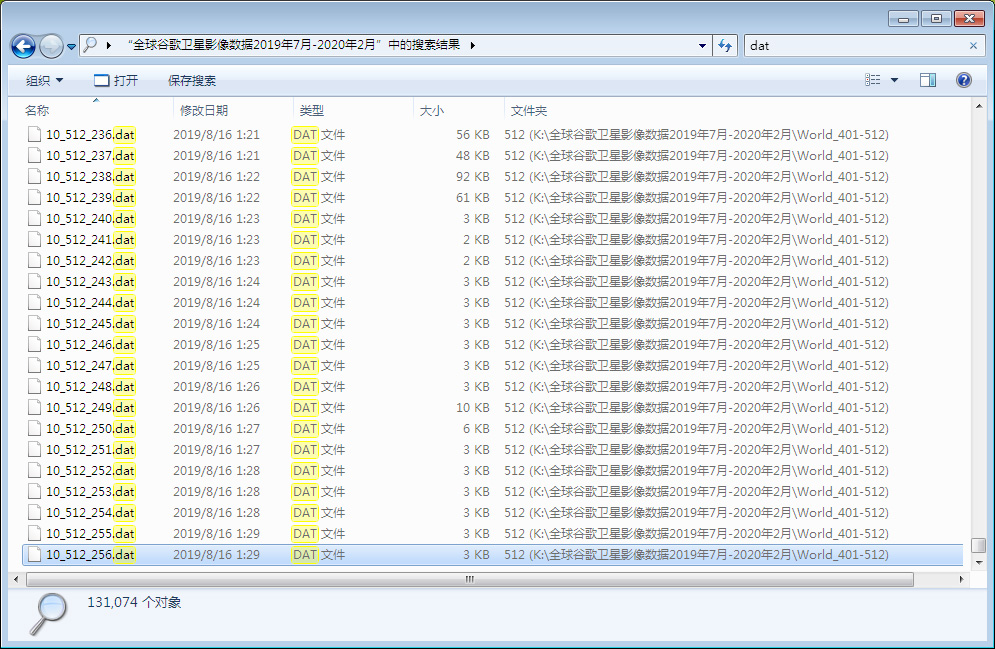
Task: Open the 组织 dropdown menu
Action: [x=42, y=79]
